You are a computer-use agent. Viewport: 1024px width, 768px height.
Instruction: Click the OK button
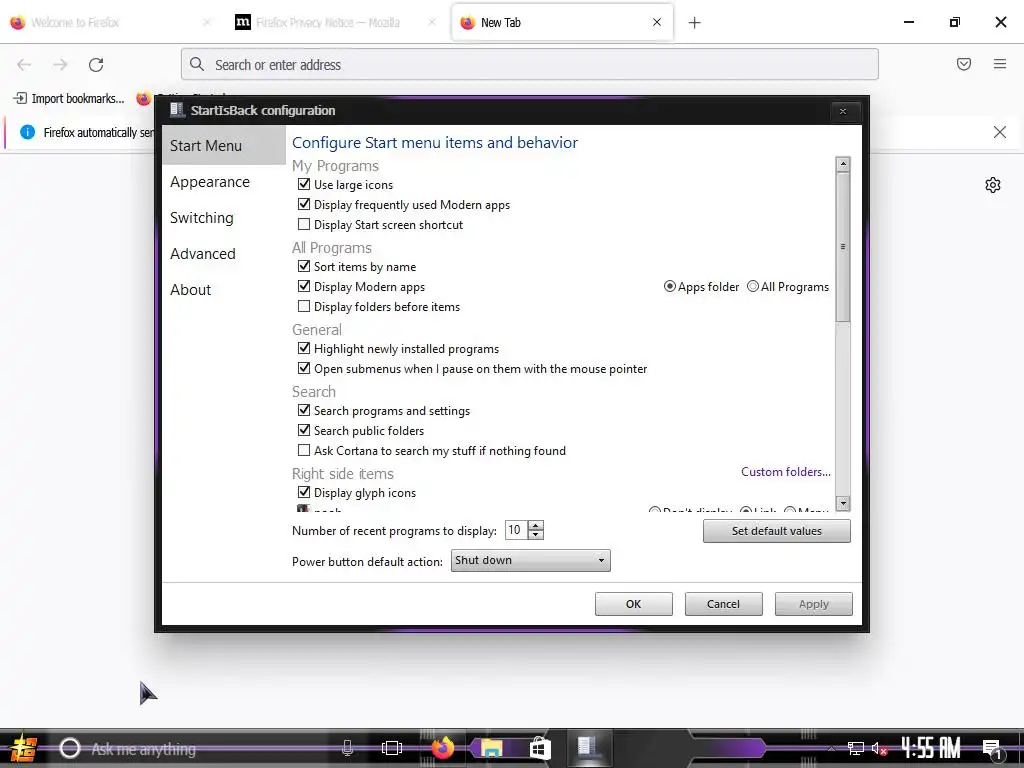(x=633, y=604)
